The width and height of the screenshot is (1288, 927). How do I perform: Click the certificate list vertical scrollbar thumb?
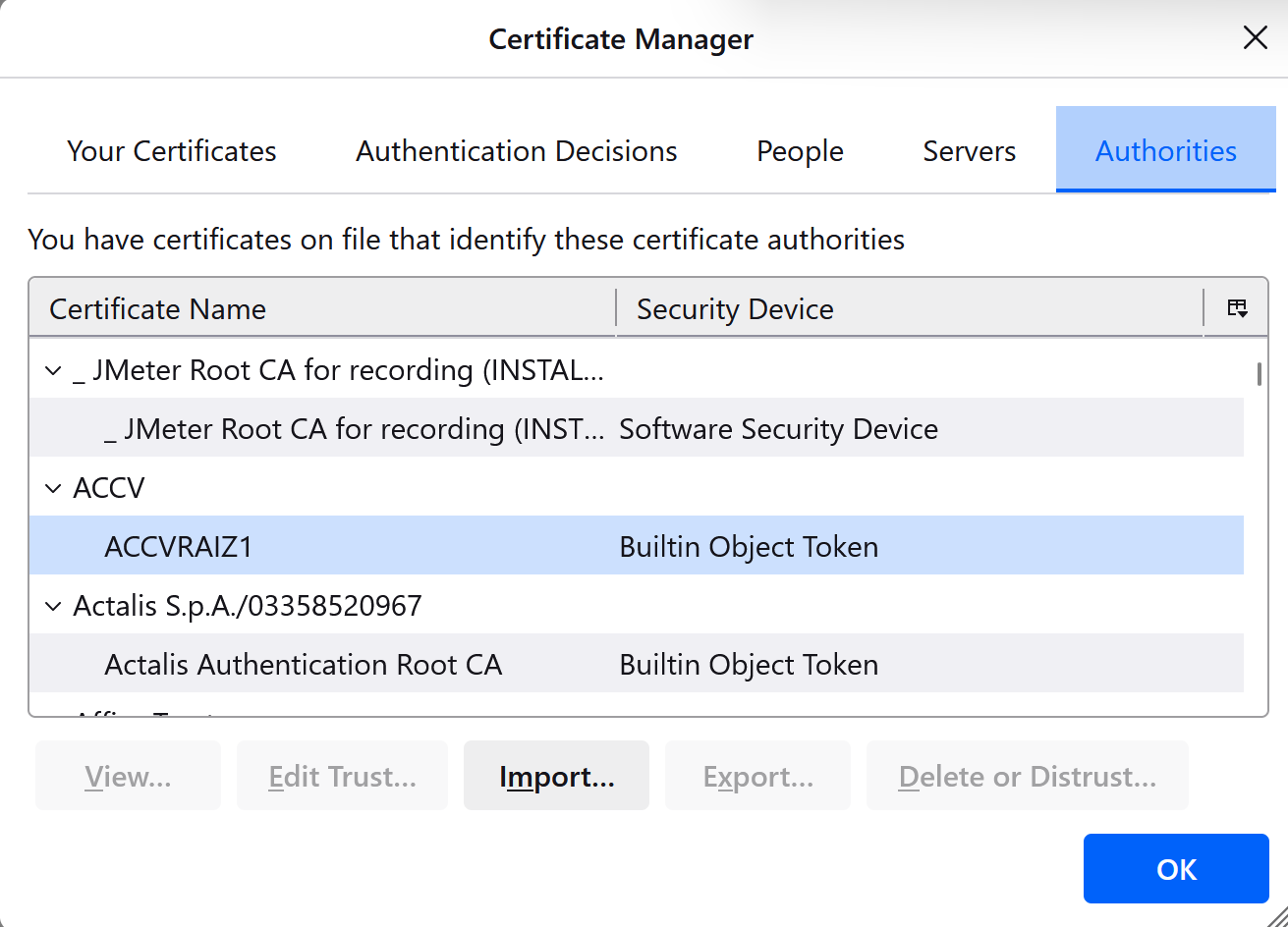tap(1259, 374)
